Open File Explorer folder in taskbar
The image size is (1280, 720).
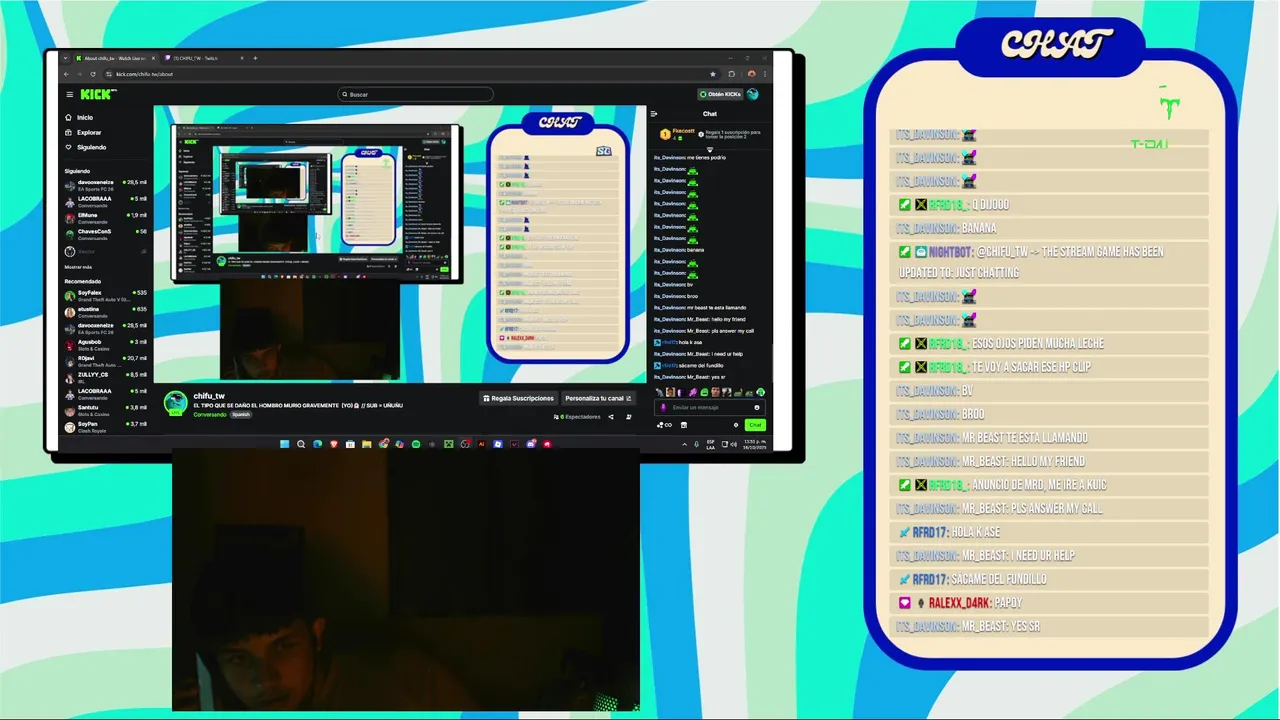[x=367, y=444]
